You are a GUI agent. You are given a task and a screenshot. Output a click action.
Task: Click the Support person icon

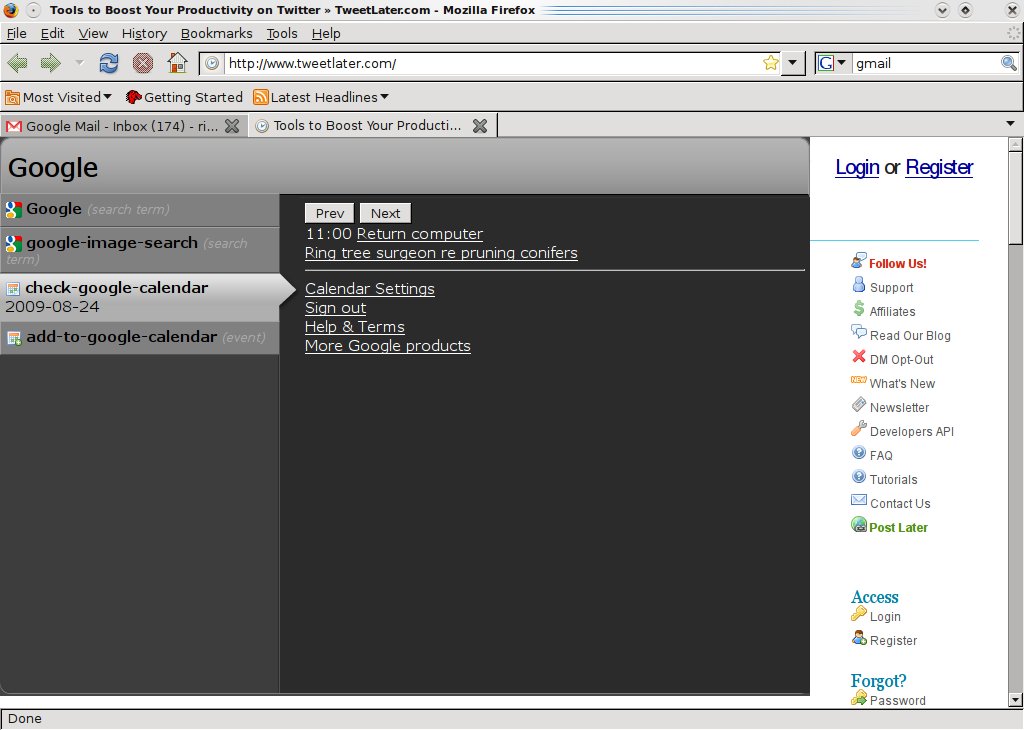click(859, 285)
